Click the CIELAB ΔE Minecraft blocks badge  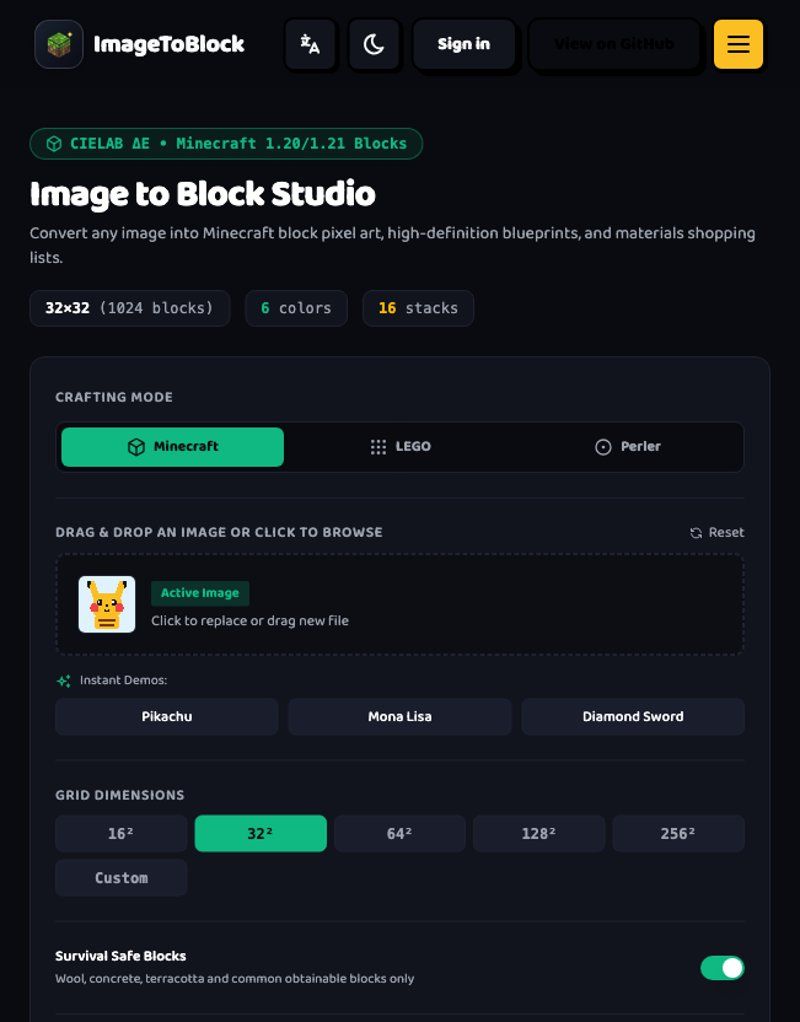[x=226, y=143]
